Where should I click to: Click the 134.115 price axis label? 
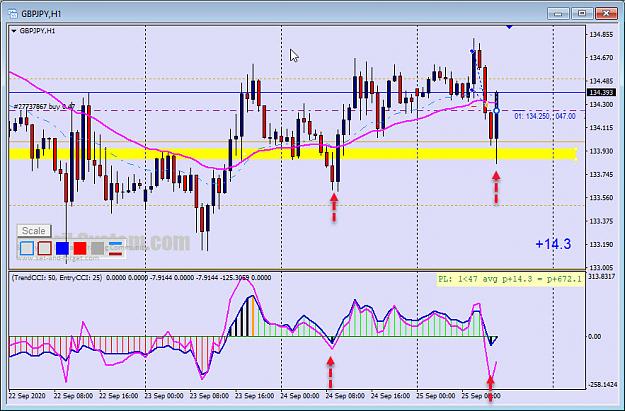[601, 128]
